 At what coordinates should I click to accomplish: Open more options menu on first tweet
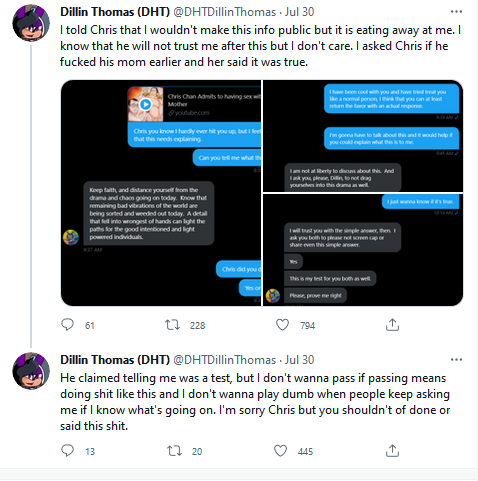pos(456,12)
